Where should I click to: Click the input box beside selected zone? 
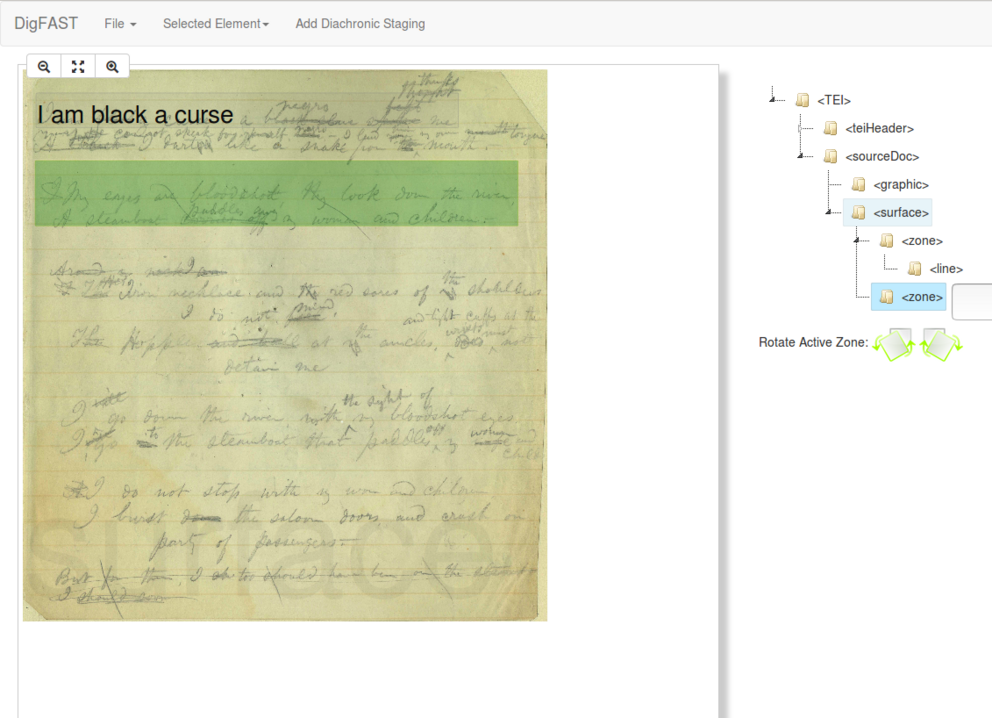pos(972,302)
